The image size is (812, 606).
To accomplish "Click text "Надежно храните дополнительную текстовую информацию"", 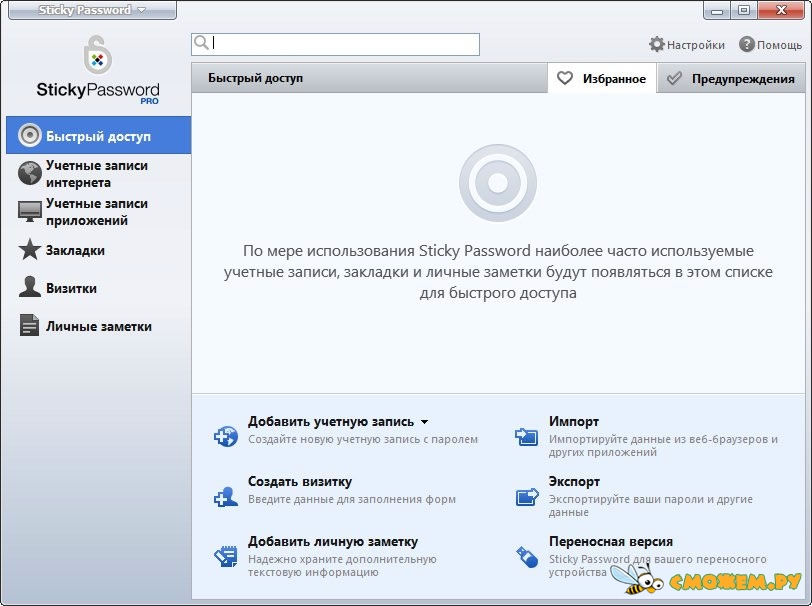I will point(342,566).
